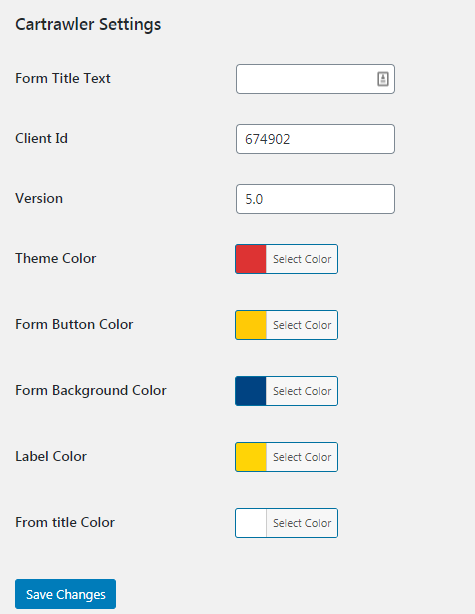
Task: Click Select Color for From title Color
Action: coord(302,523)
